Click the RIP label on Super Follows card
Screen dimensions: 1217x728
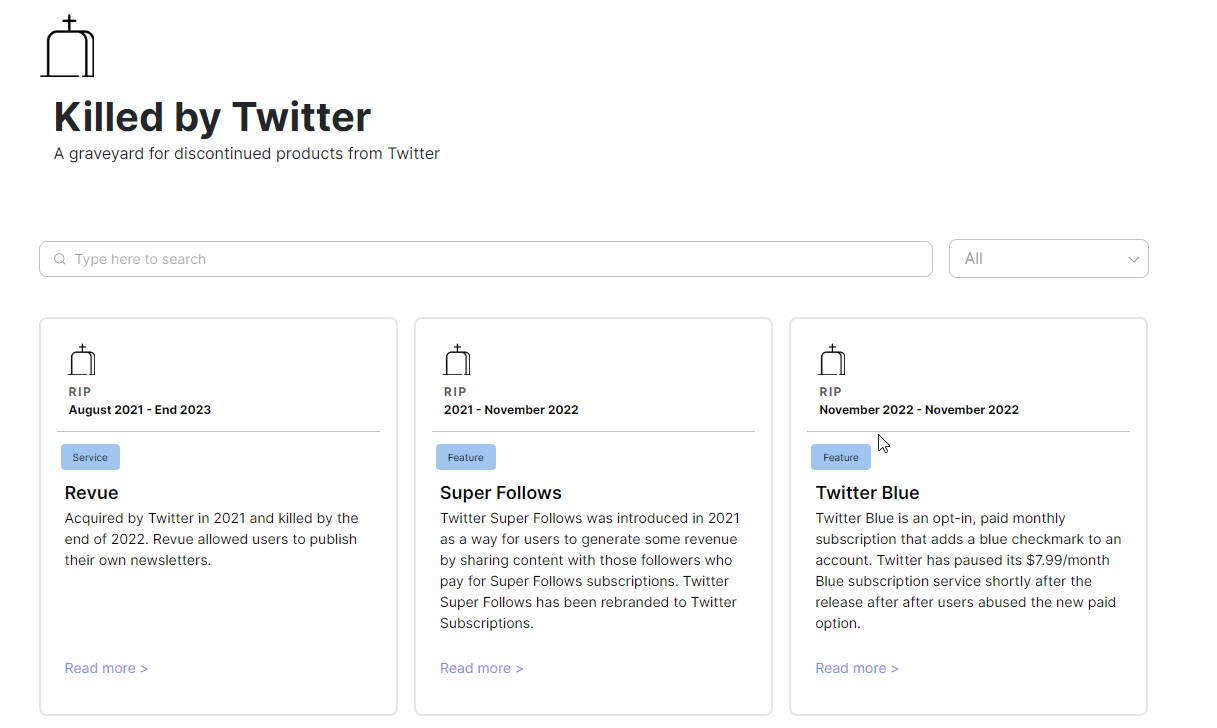coord(455,392)
